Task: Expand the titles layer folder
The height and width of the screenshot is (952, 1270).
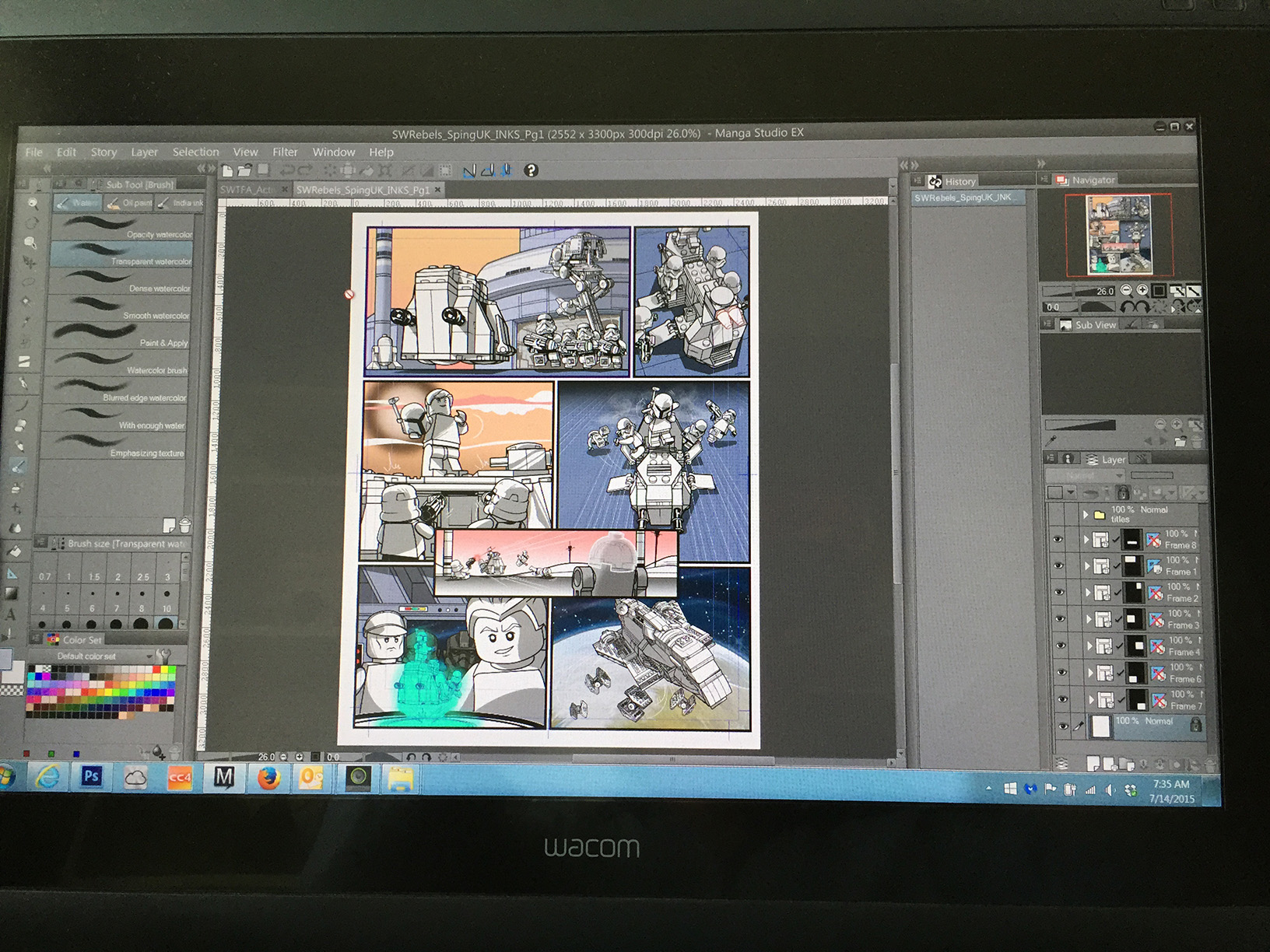Action: [1086, 514]
